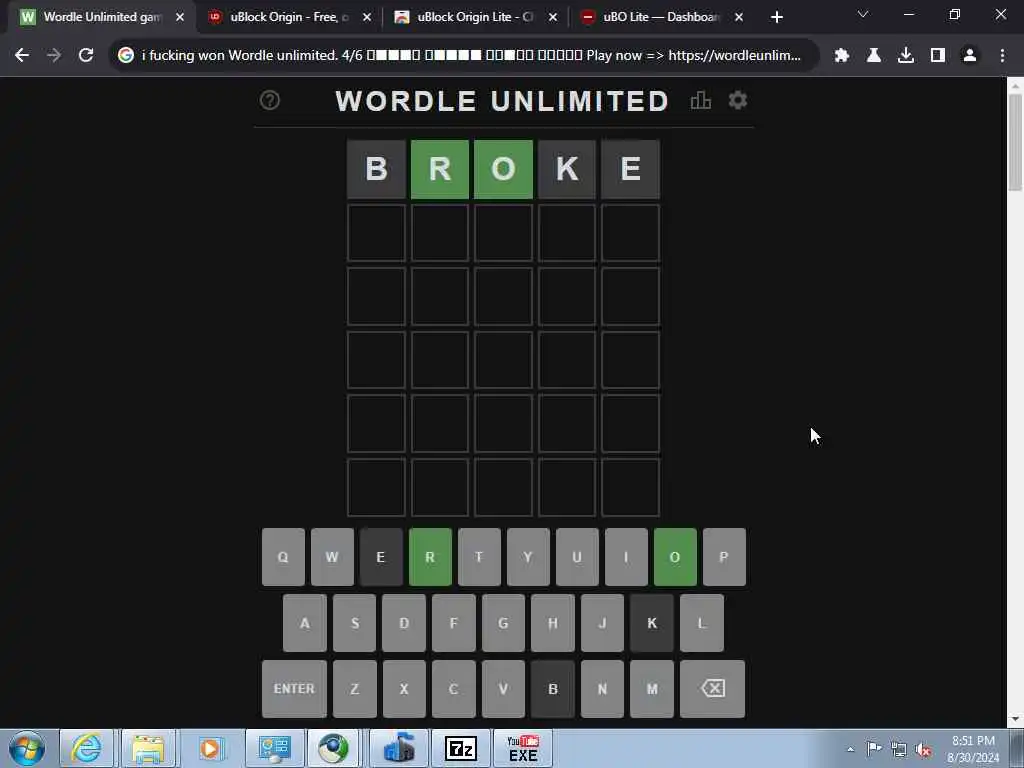Viewport: 1024px width, 768px height.
Task: Click the green R tile in first row
Action: [x=440, y=169]
